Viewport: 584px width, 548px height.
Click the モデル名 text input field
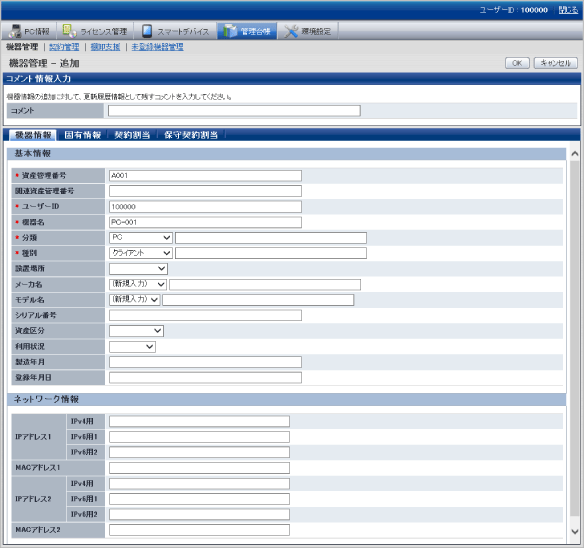[258, 300]
